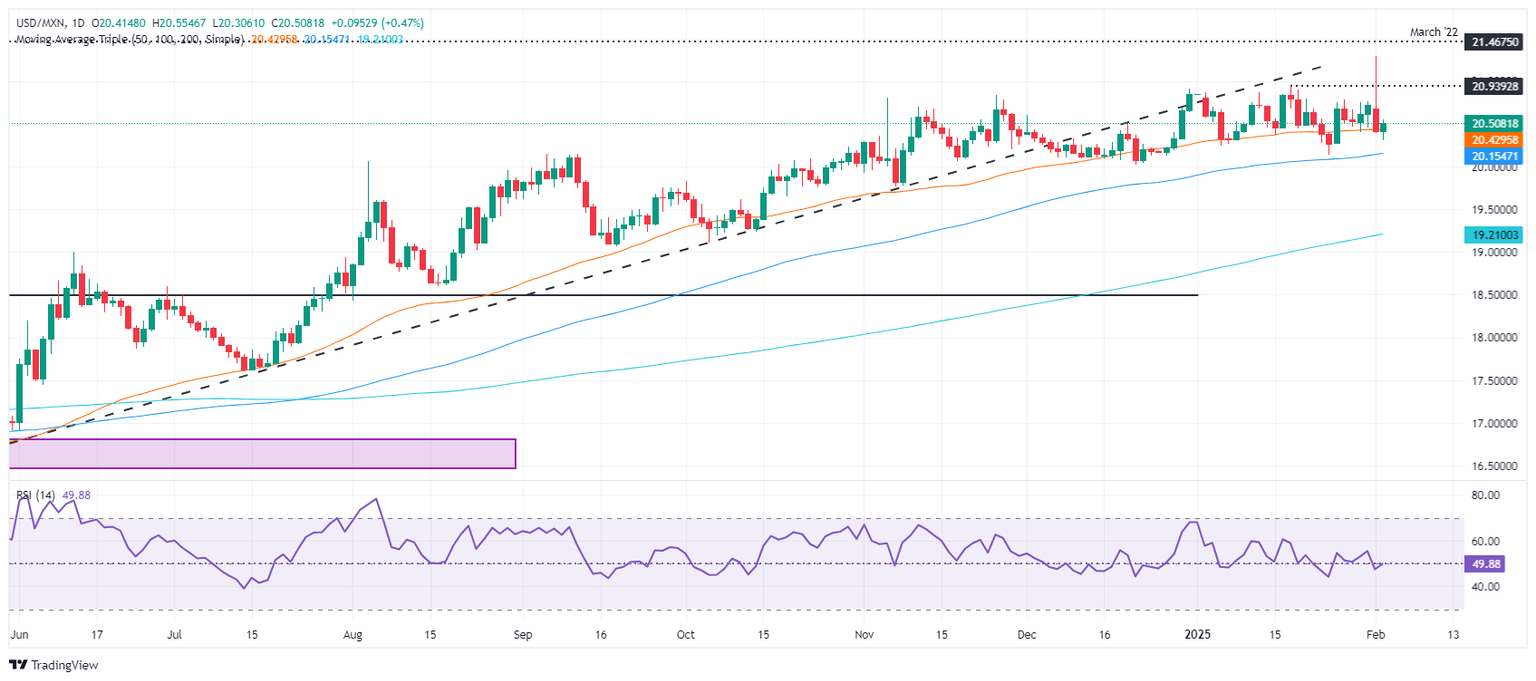1536x681 pixels.
Task: Select the tall red spike candle near Feb
Action: point(1376,92)
